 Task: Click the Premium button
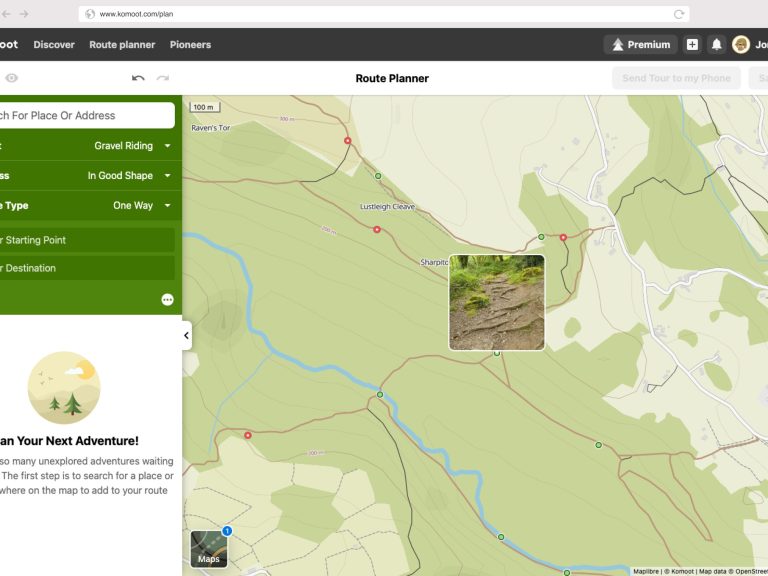pos(641,45)
